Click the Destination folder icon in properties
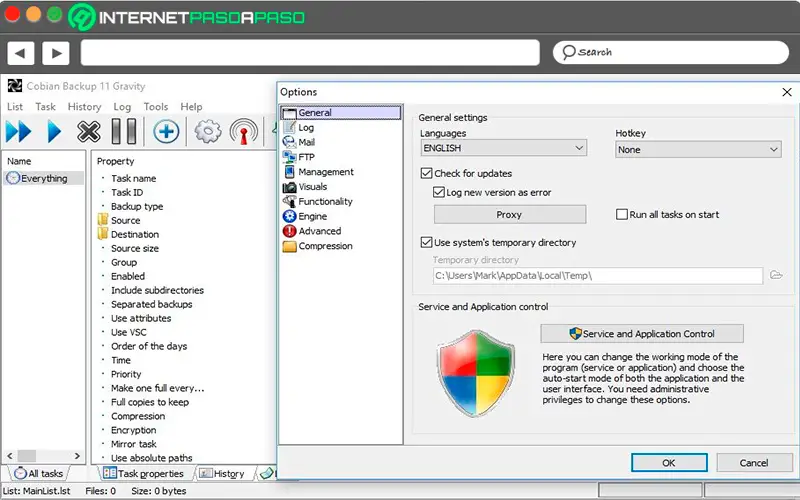The width and height of the screenshot is (800, 500). (103, 234)
